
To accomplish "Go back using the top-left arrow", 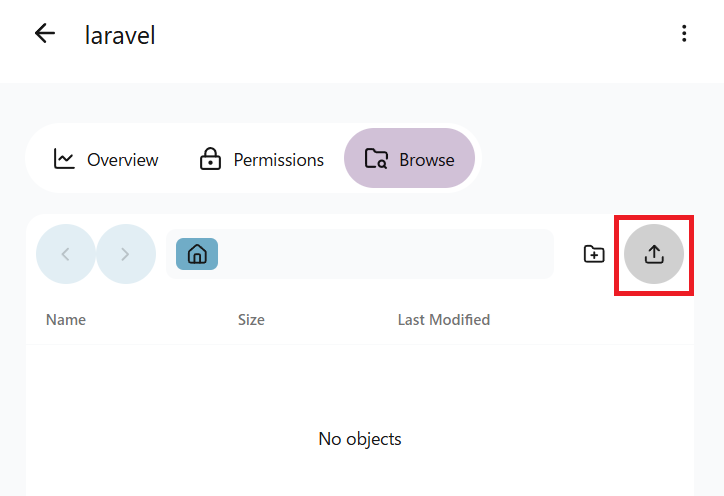I will 45,34.
